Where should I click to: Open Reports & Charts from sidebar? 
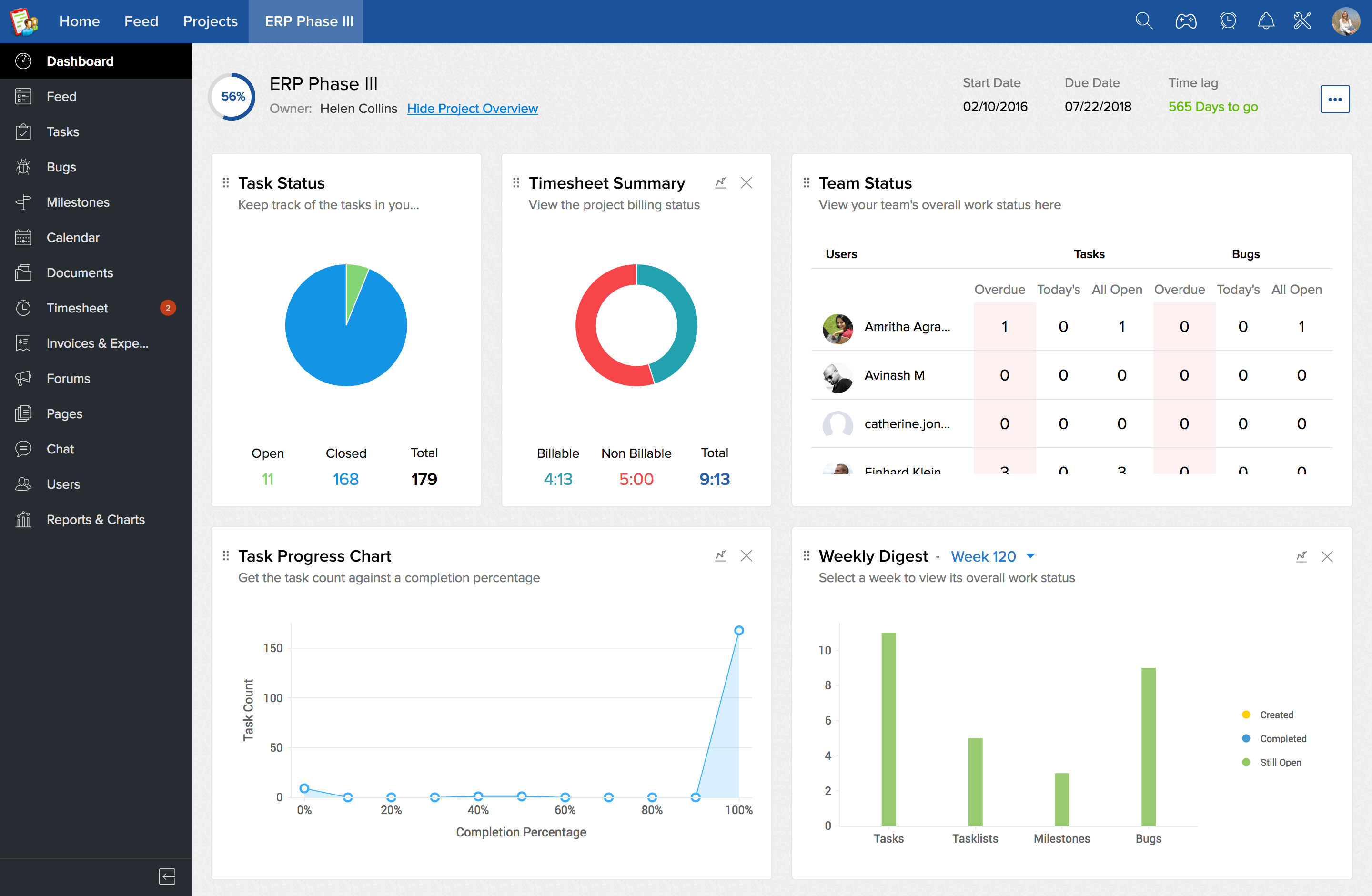point(97,520)
